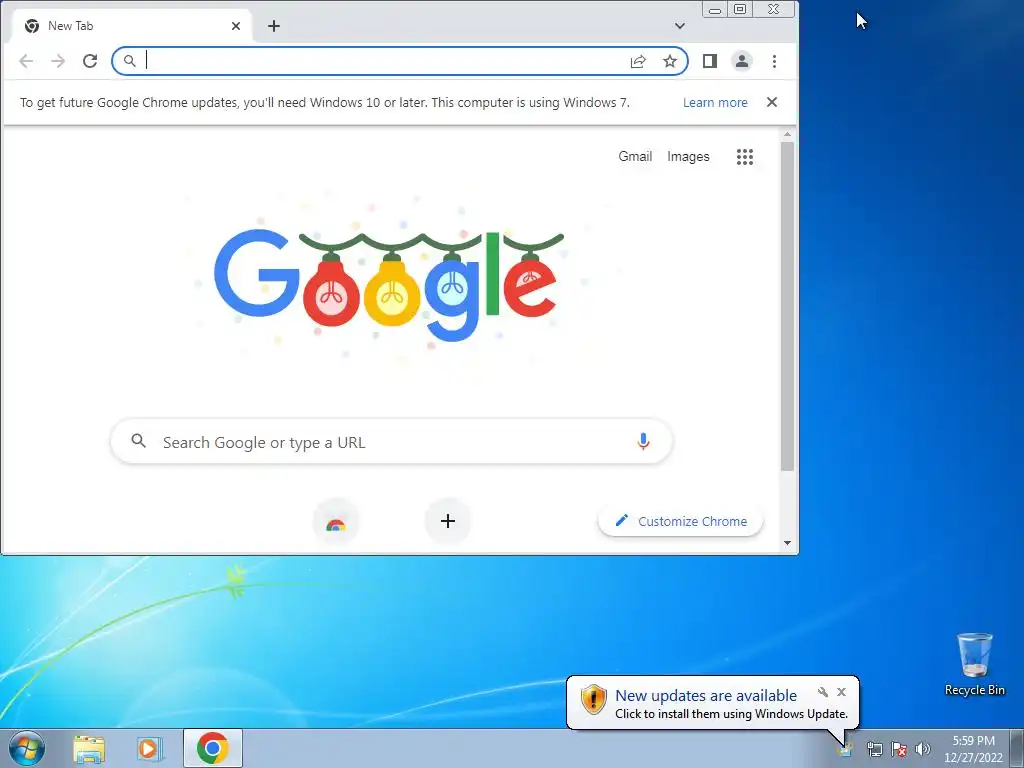Screen dimensions: 1024x768
Task: Click the New updates are available balloon
Action: (x=712, y=703)
